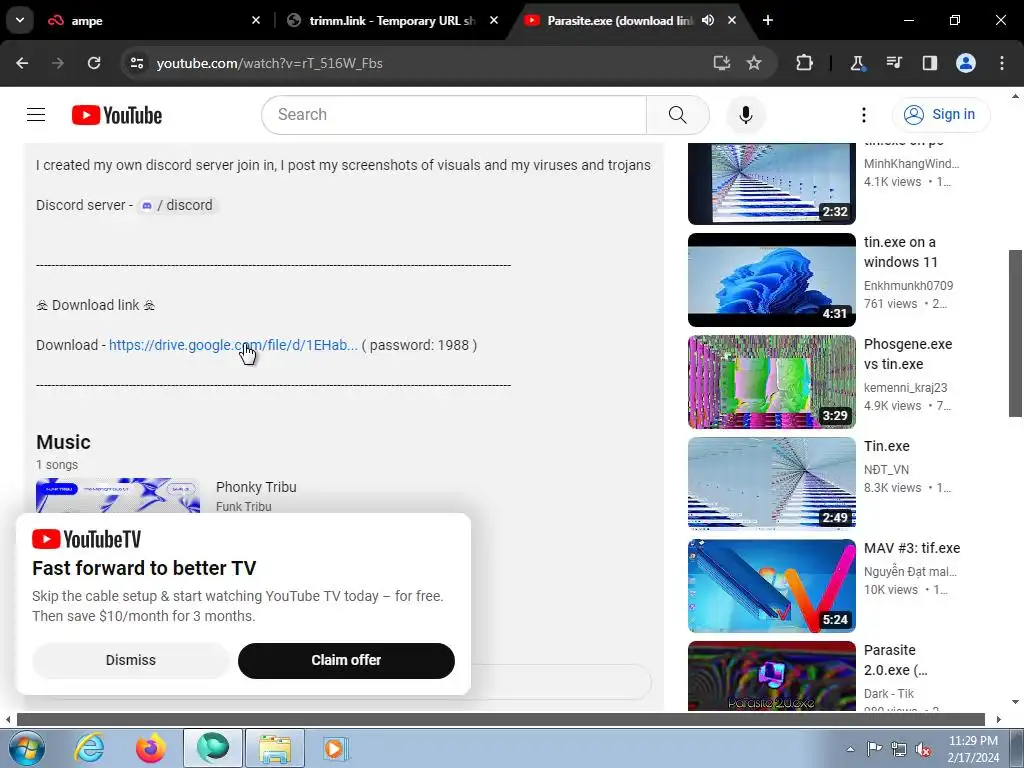
Task: Click the vertical page scrollbar thumb
Action: pos(1015,333)
